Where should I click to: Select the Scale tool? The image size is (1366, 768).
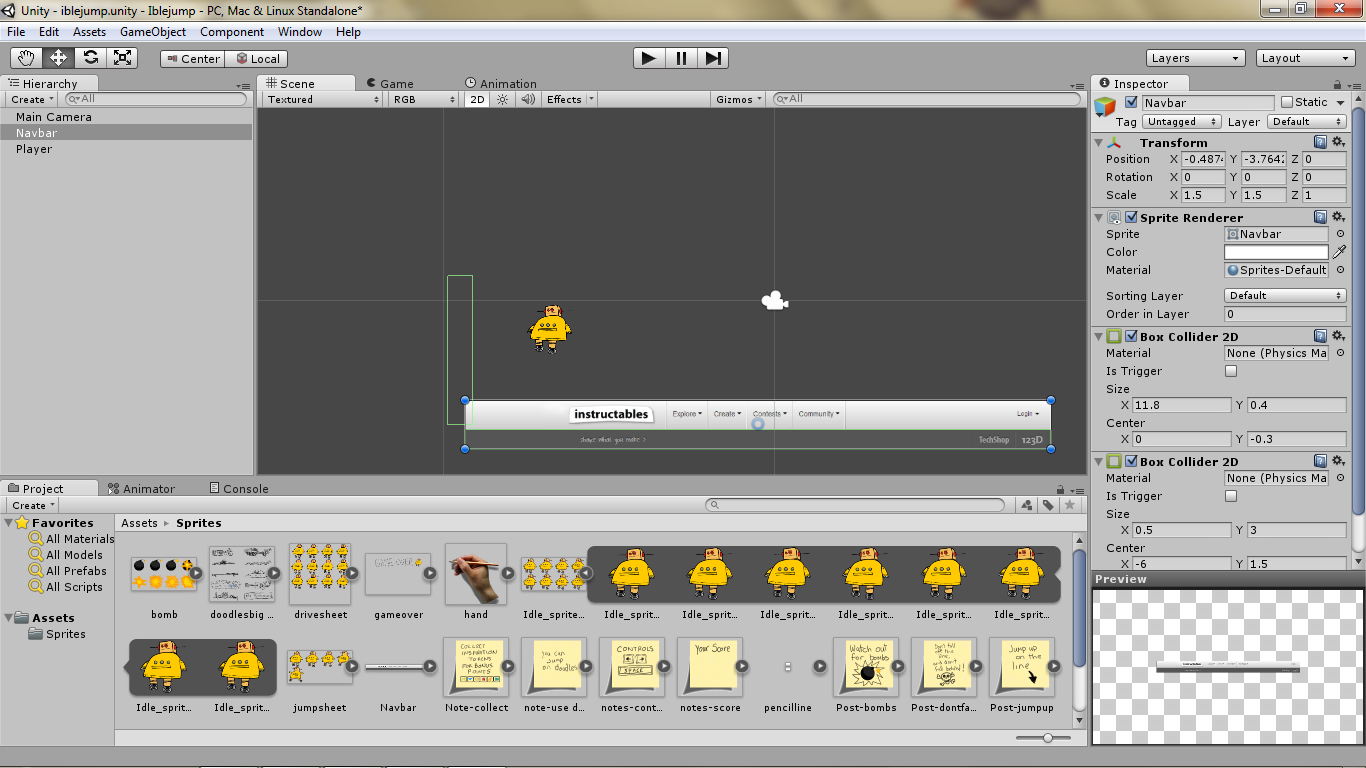pyautogui.click(x=123, y=58)
